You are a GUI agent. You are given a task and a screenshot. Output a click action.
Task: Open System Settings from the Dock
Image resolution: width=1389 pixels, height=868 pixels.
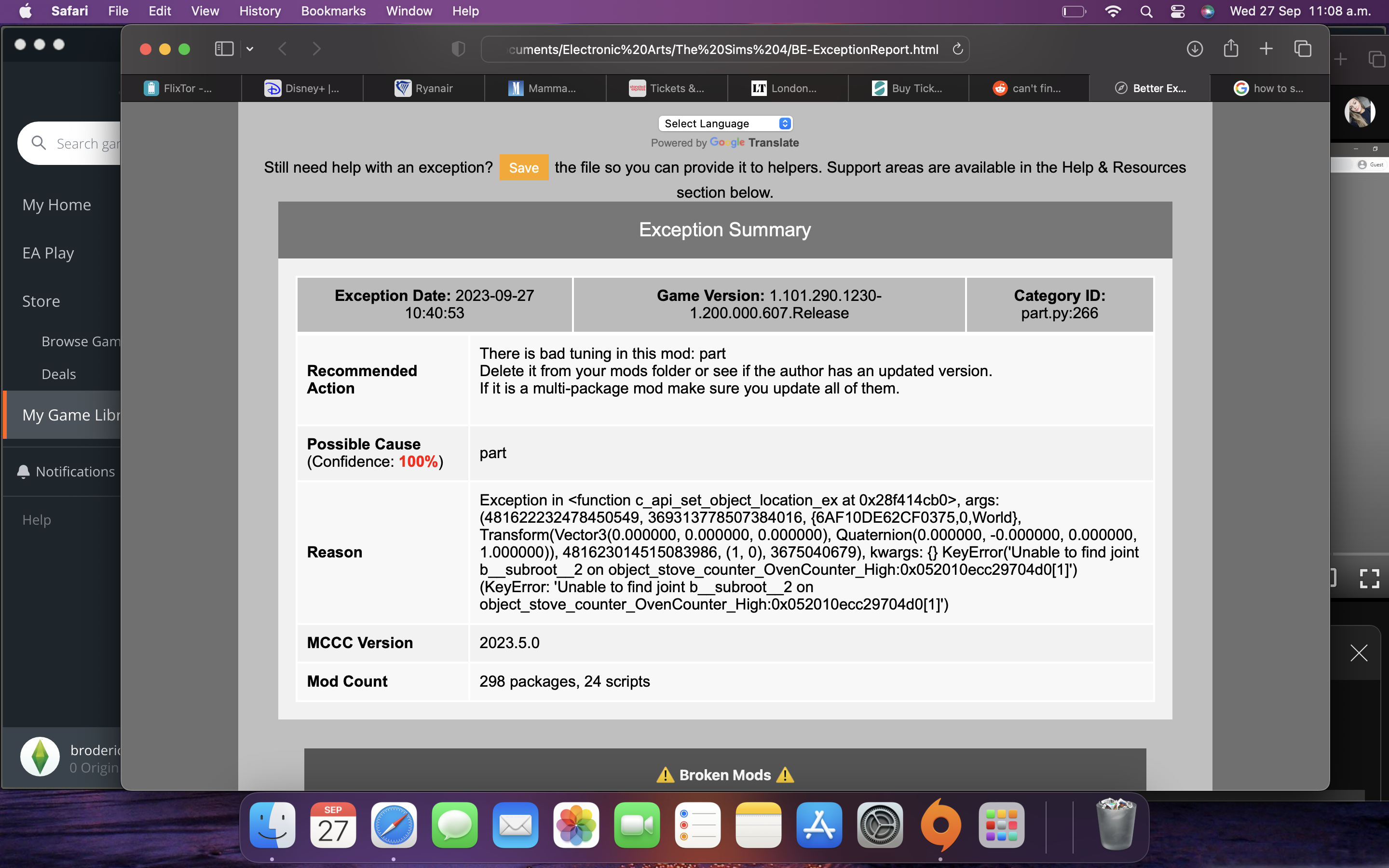tap(880, 825)
